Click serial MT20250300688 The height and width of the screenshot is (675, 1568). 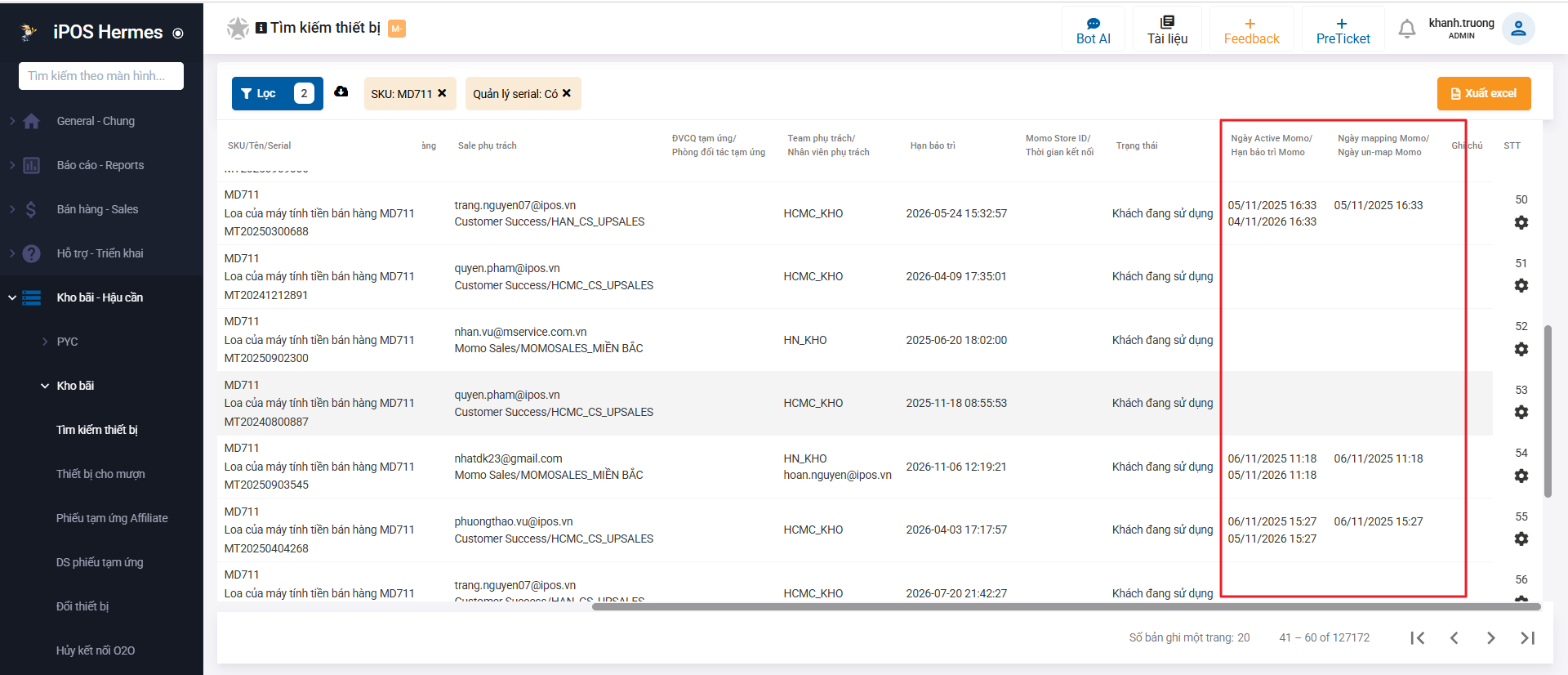tap(266, 231)
